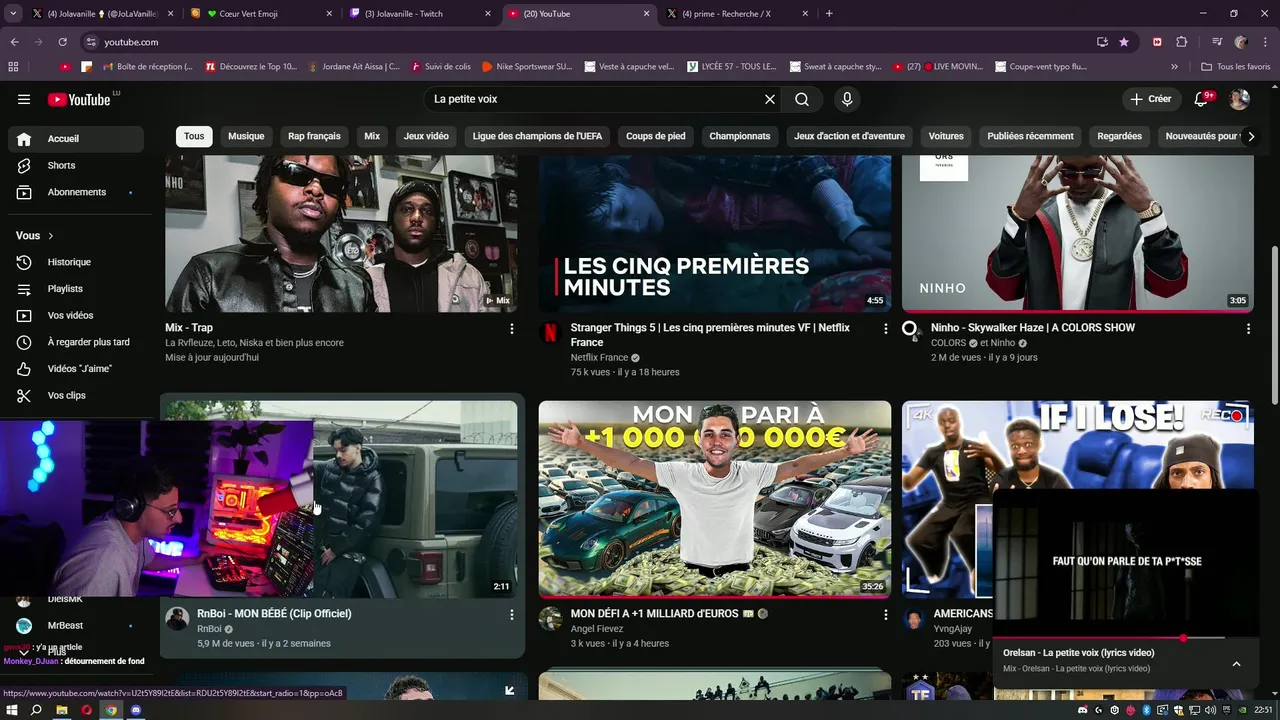Select the Coups de pied chip
This screenshot has width=1280, height=720.
tap(656, 136)
